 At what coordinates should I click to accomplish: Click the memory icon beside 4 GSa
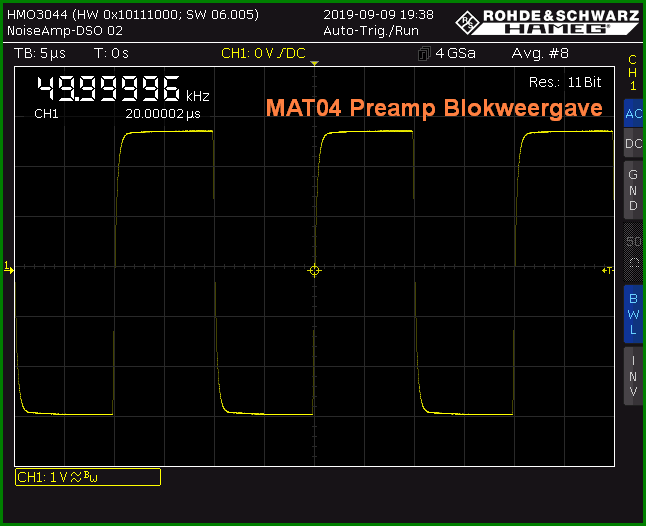point(424,54)
